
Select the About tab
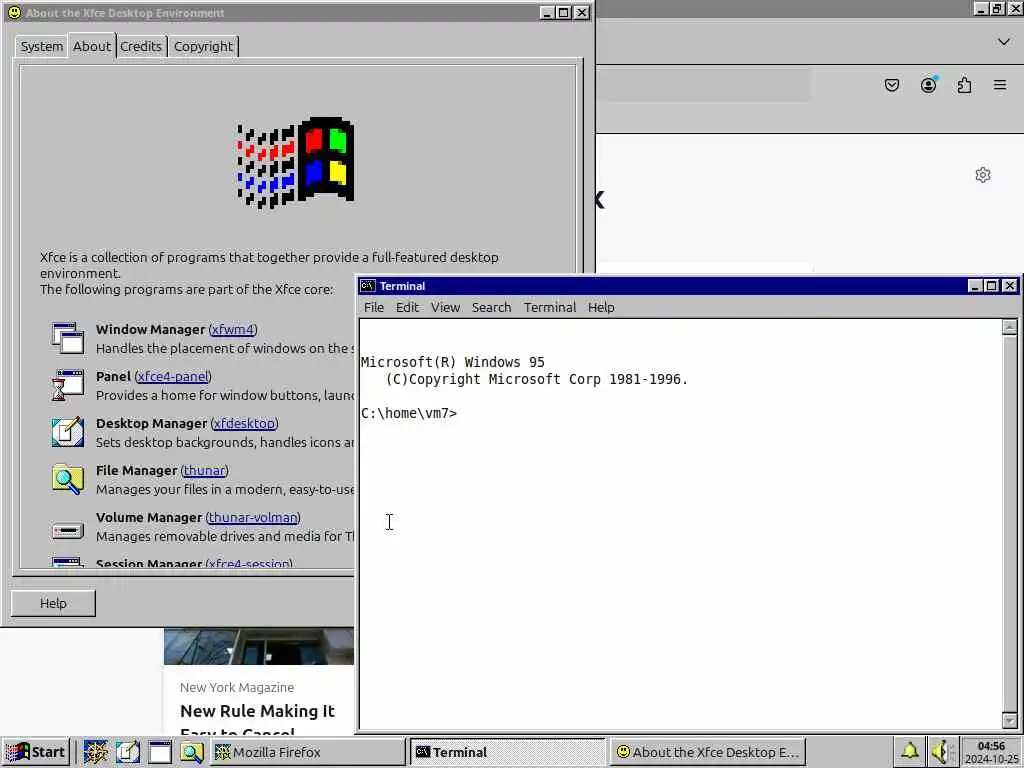91,46
